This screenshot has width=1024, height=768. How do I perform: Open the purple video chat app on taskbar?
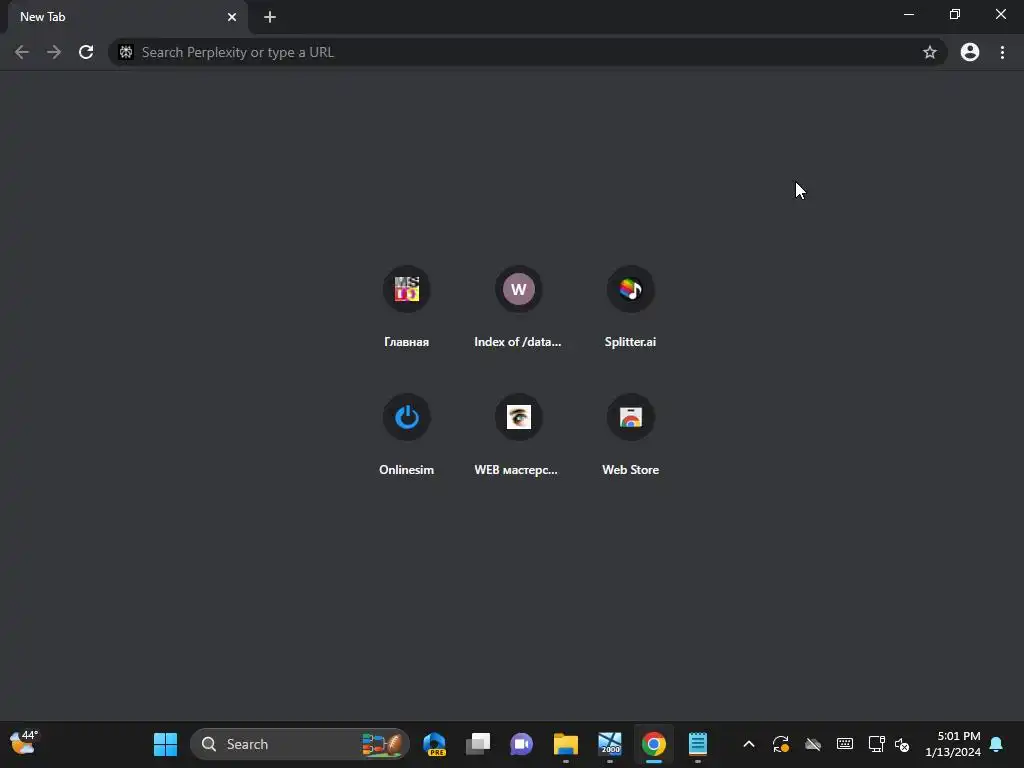tap(521, 744)
